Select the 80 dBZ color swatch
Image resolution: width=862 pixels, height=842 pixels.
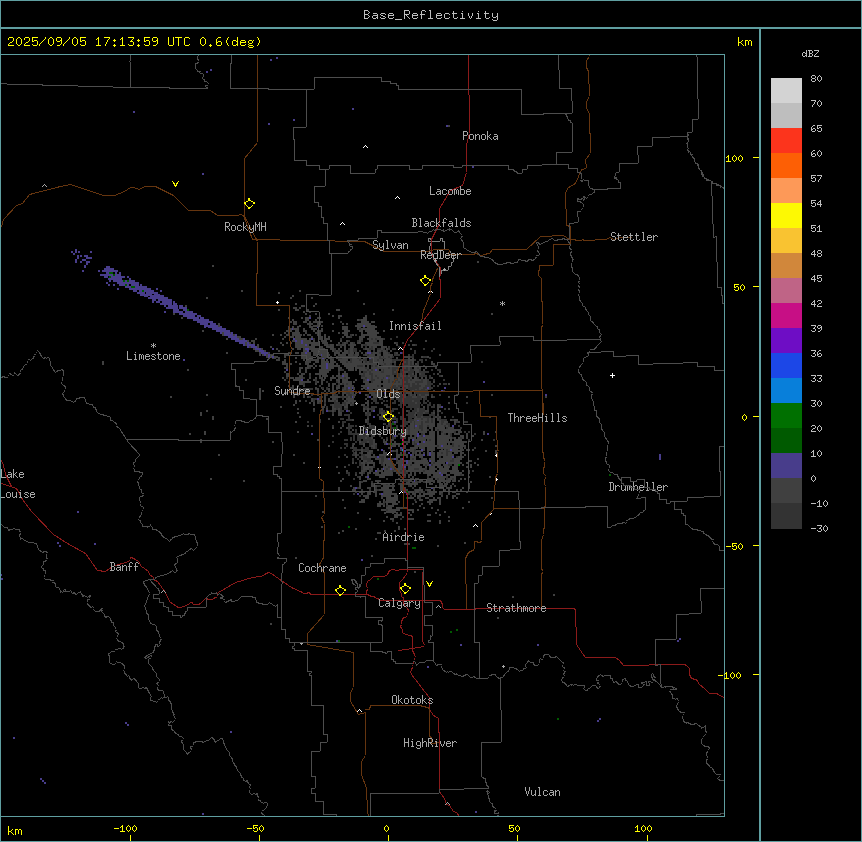[x=786, y=91]
